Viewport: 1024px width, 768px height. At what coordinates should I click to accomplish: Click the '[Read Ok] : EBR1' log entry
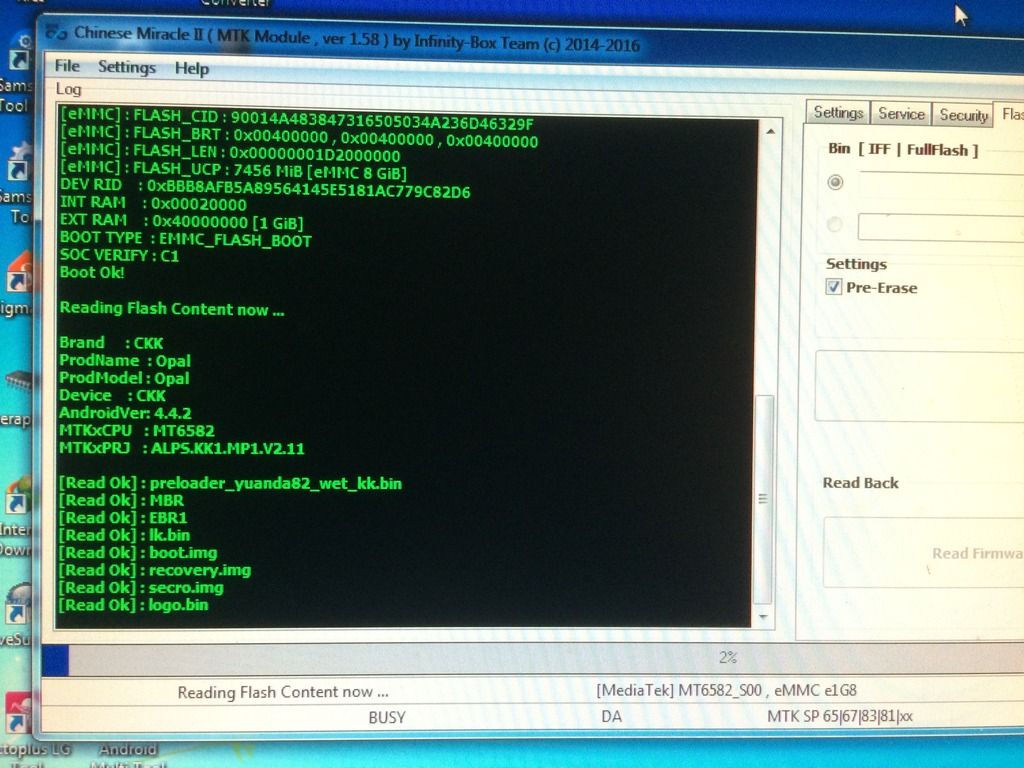(123, 519)
